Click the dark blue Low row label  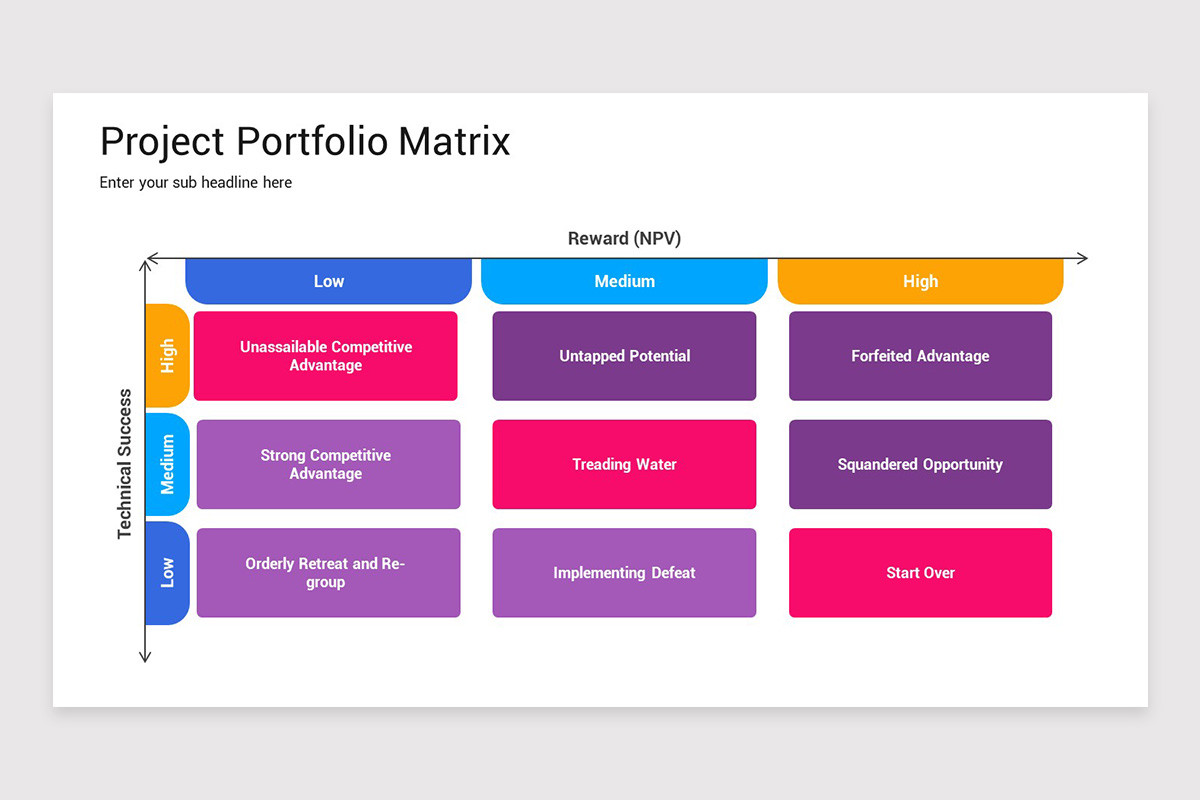click(167, 573)
